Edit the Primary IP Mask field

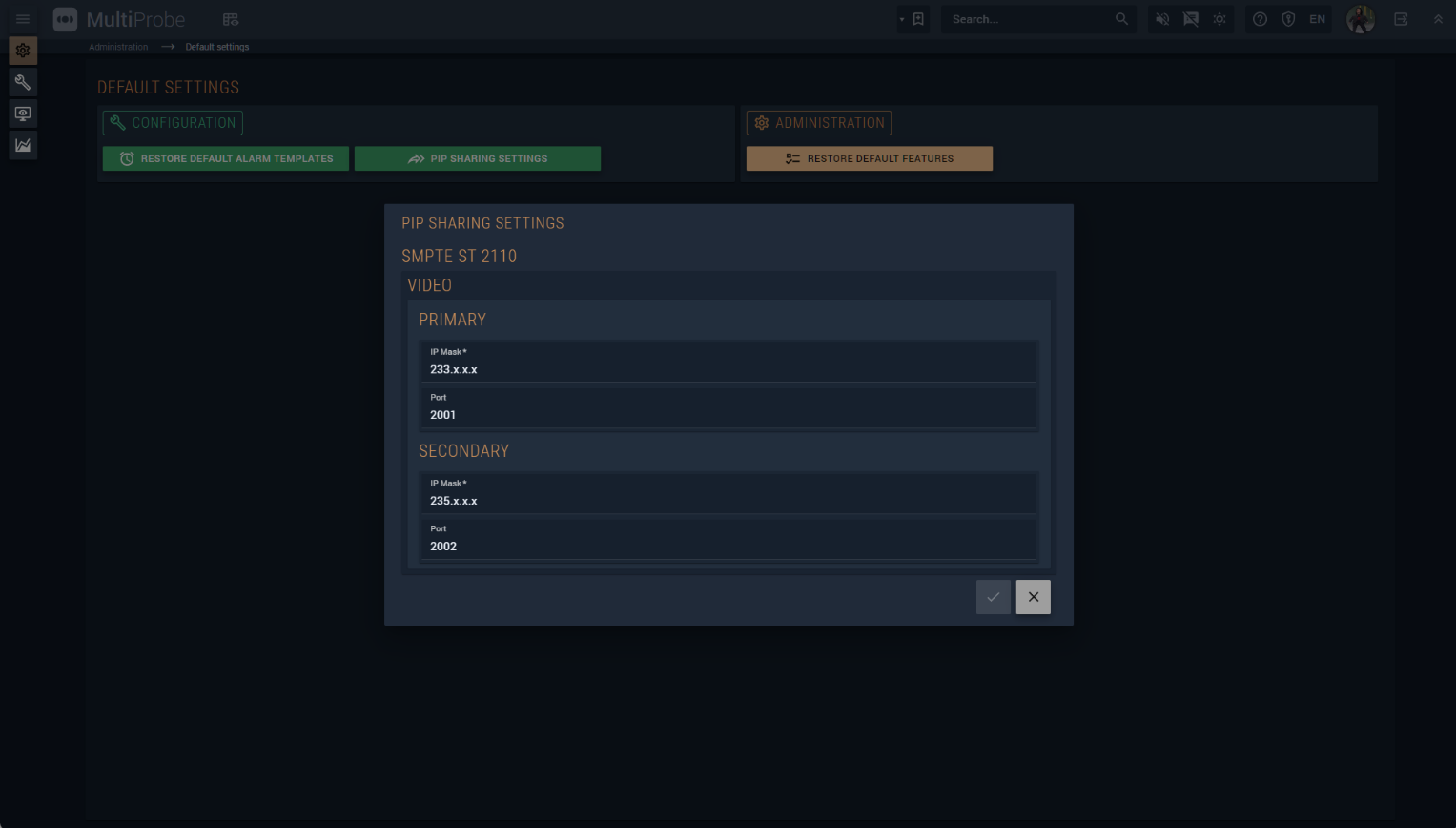coord(728,369)
